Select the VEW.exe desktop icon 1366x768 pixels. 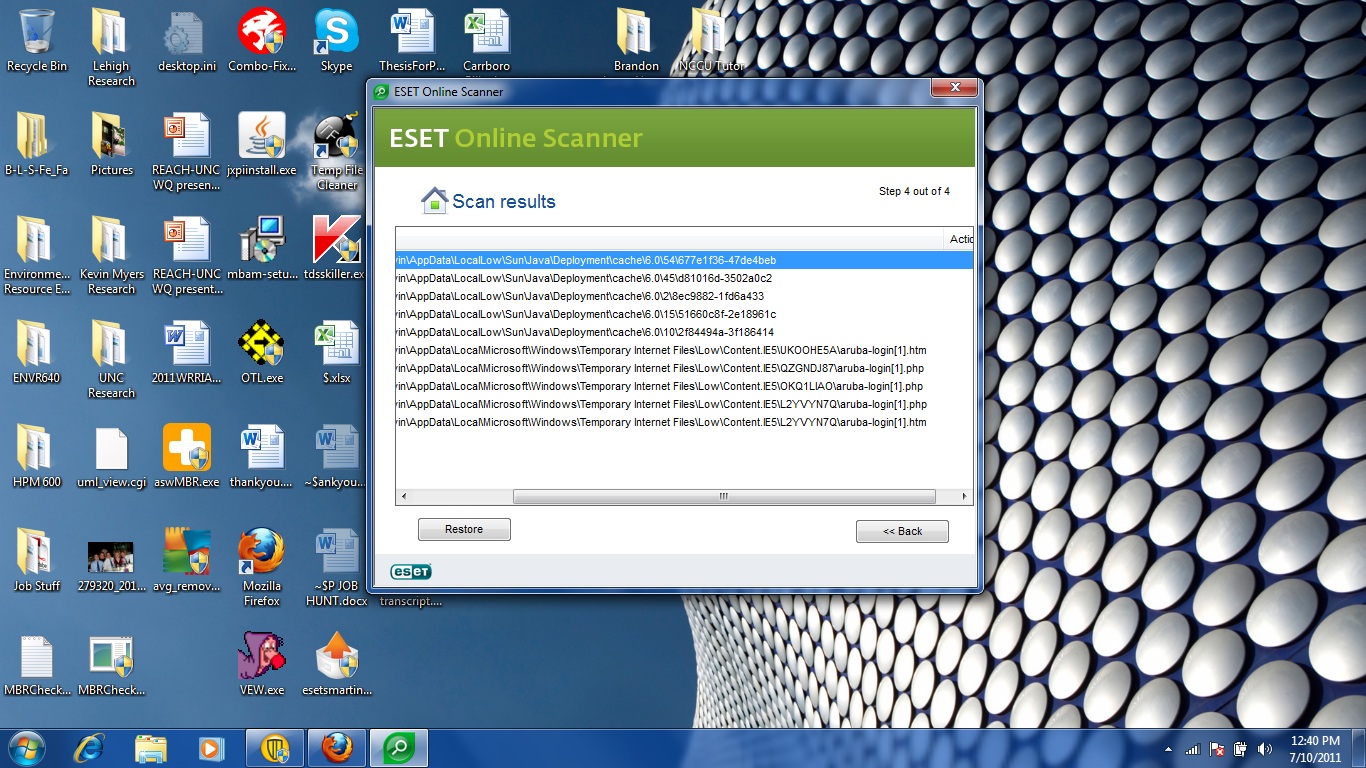262,665
